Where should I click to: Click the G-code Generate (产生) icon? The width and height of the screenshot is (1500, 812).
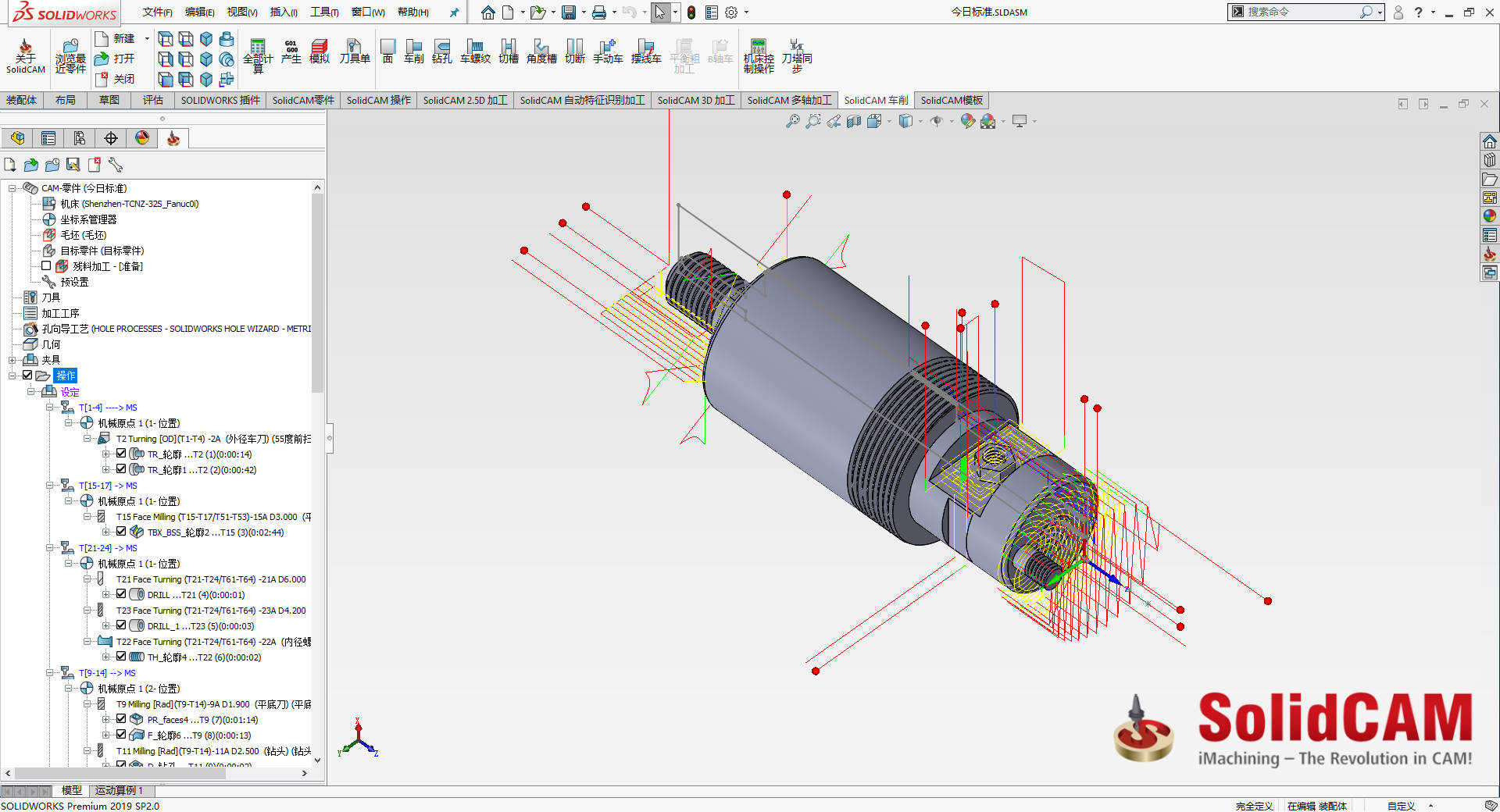[291, 52]
